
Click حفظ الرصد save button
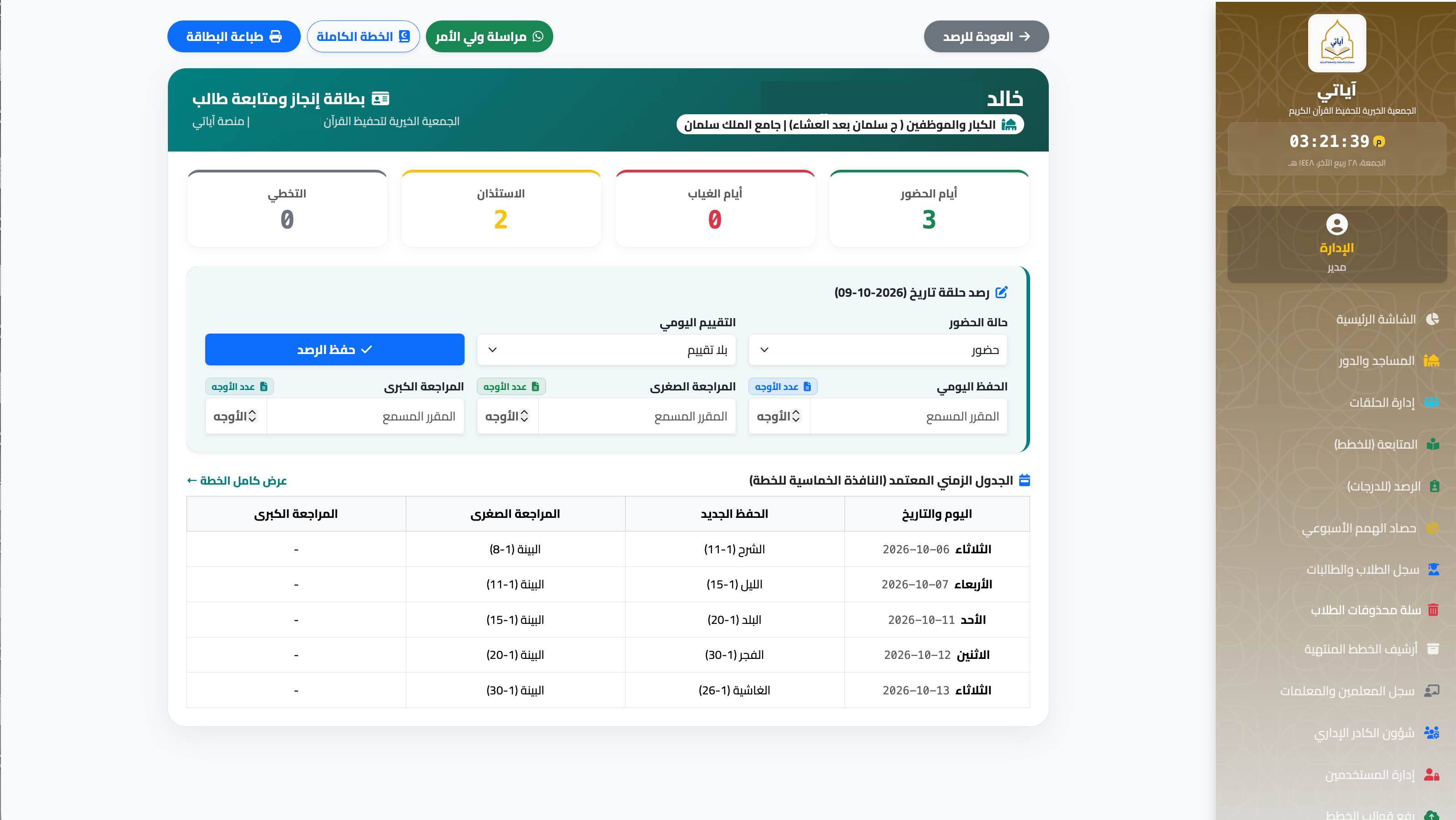tap(334, 350)
